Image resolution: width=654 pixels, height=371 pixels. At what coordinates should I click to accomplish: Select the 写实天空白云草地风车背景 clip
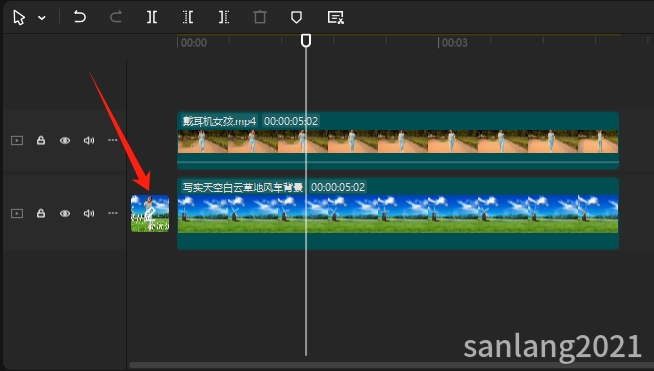398,214
